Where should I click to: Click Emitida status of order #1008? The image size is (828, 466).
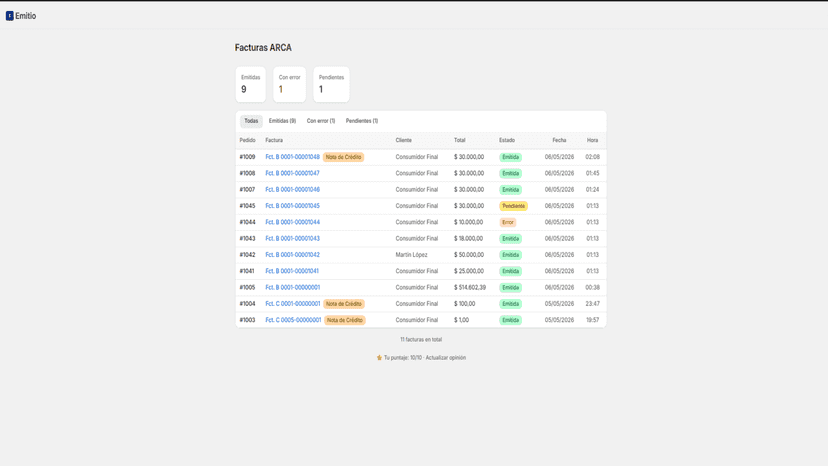[511, 173]
